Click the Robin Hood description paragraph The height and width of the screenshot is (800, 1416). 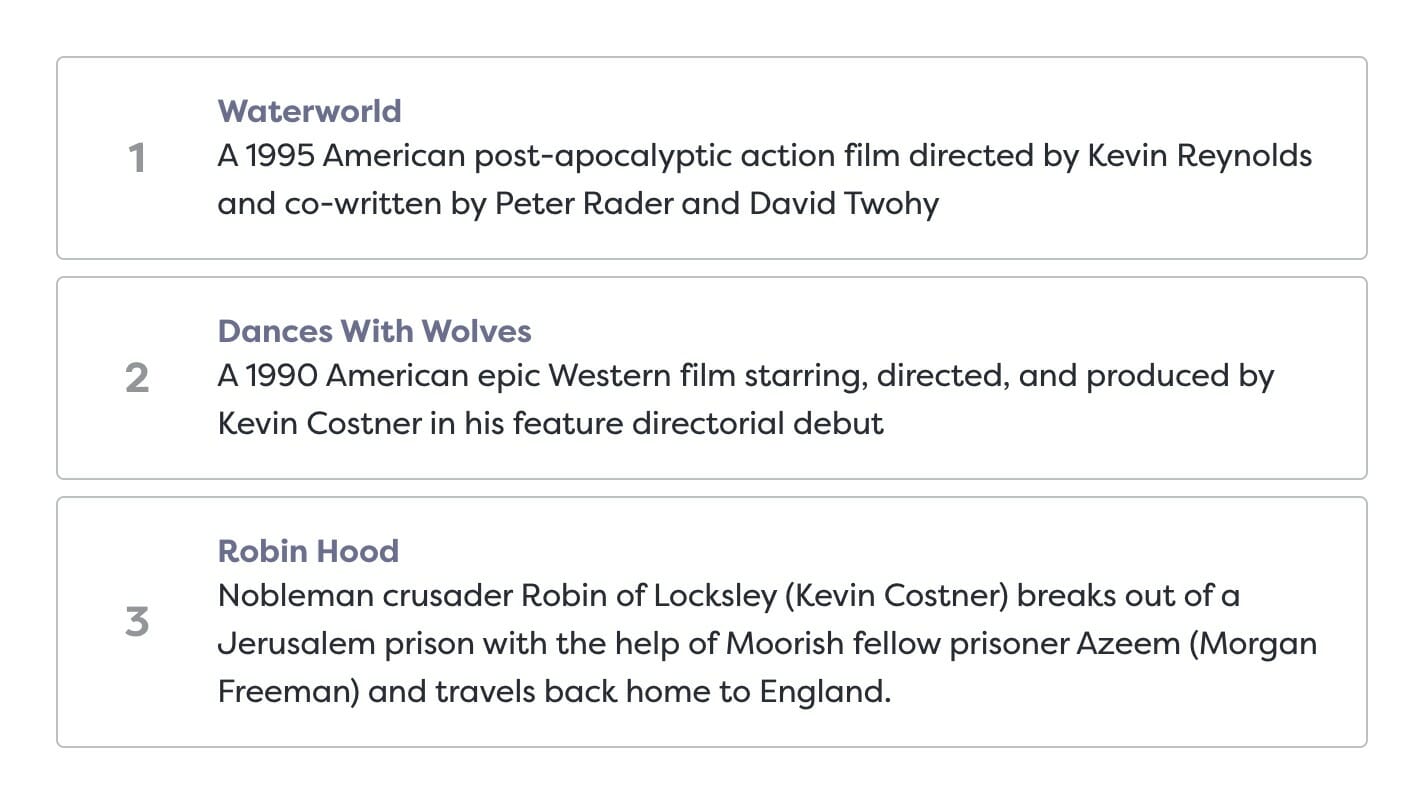[x=767, y=643]
